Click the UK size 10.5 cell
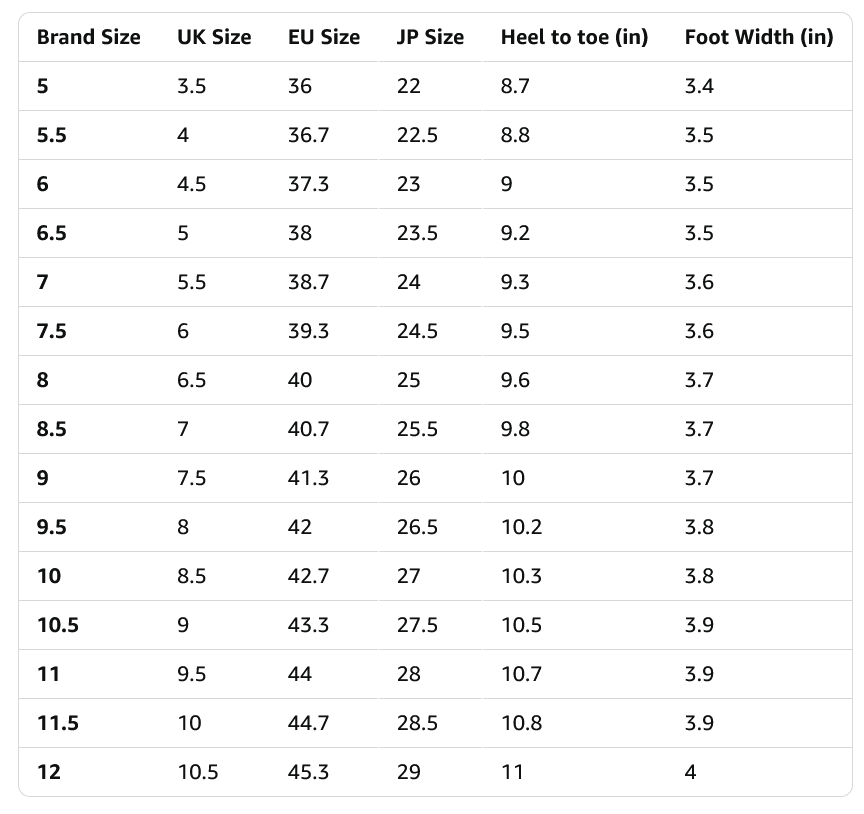 (x=197, y=772)
